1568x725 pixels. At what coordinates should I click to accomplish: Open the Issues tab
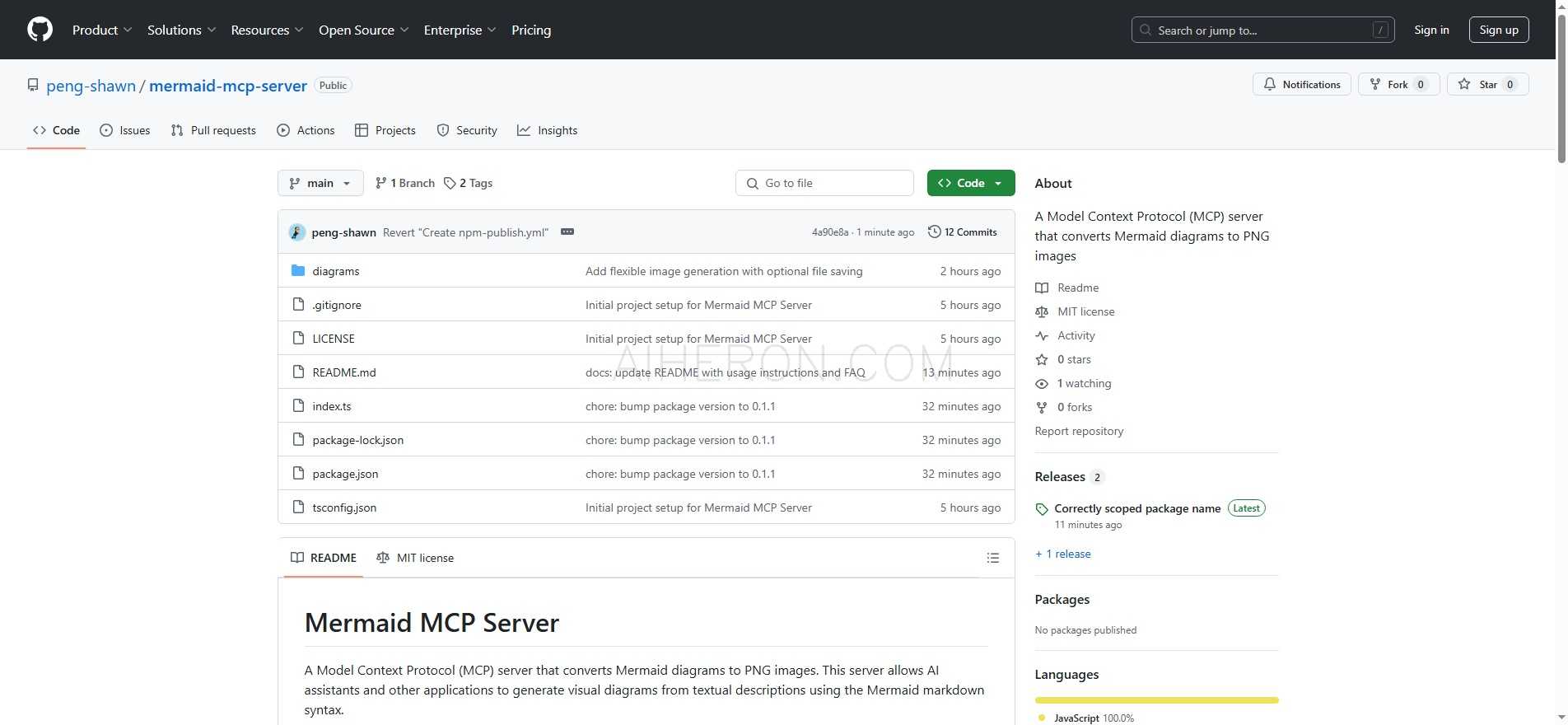[124, 130]
